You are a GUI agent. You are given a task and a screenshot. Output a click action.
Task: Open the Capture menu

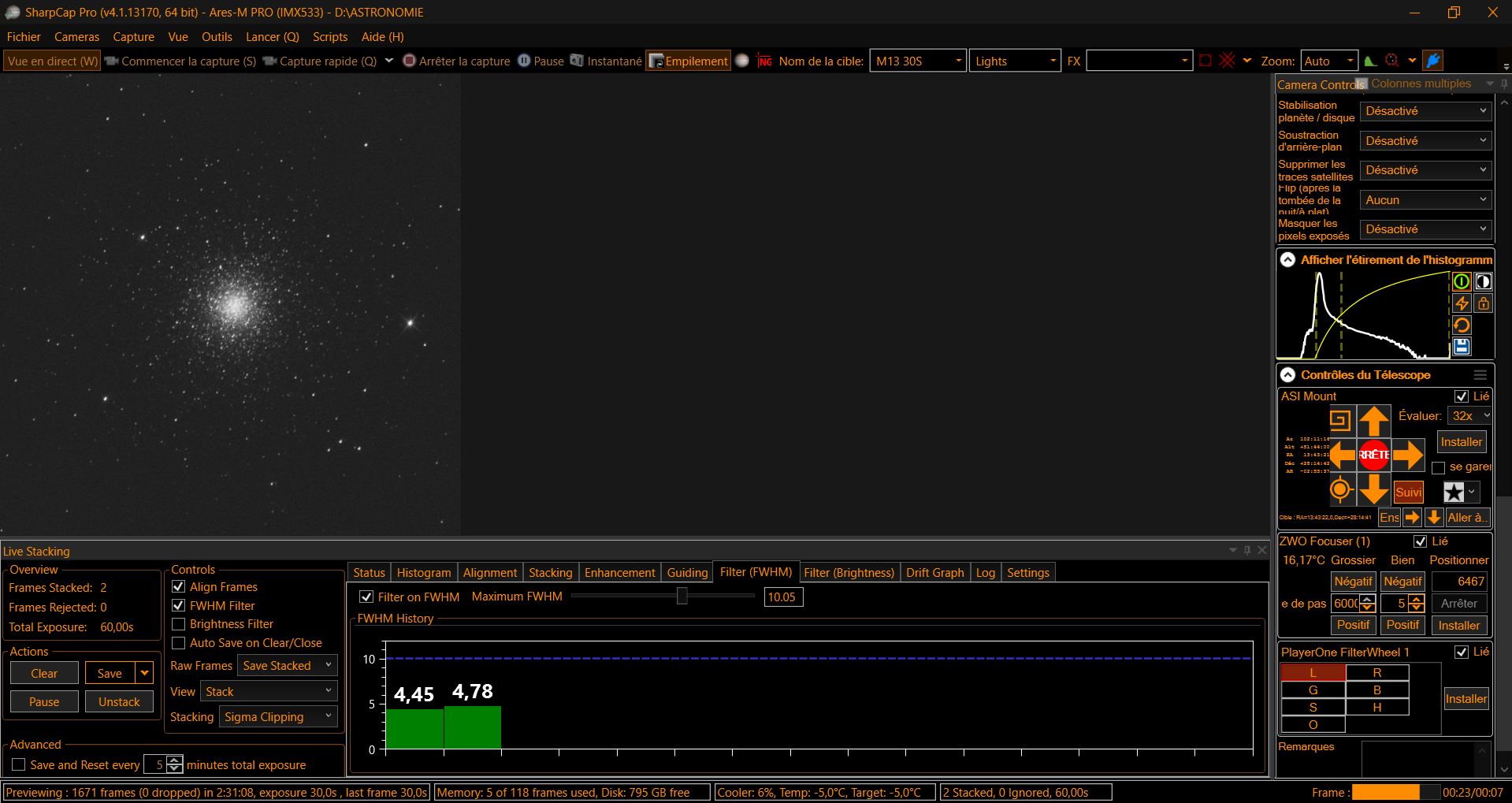pos(133,36)
